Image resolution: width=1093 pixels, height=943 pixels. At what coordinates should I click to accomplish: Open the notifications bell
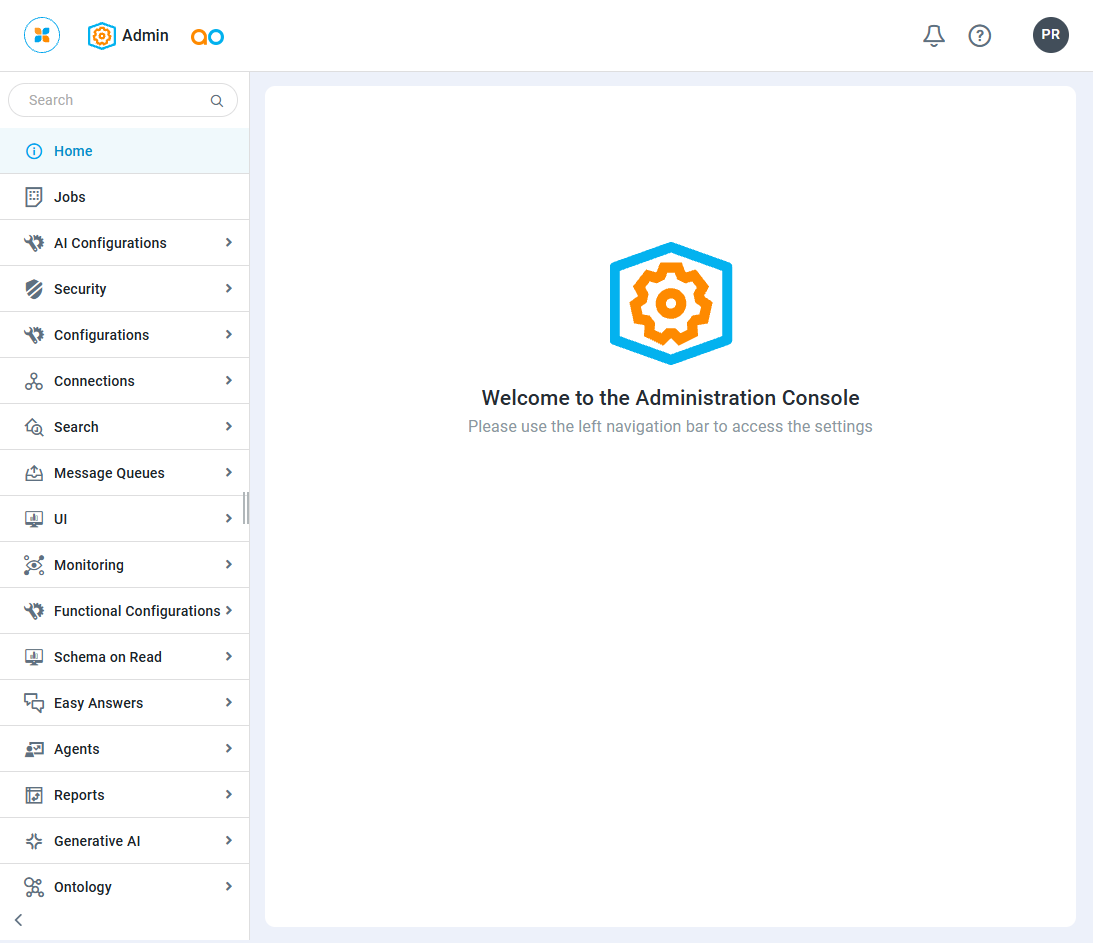pos(934,36)
